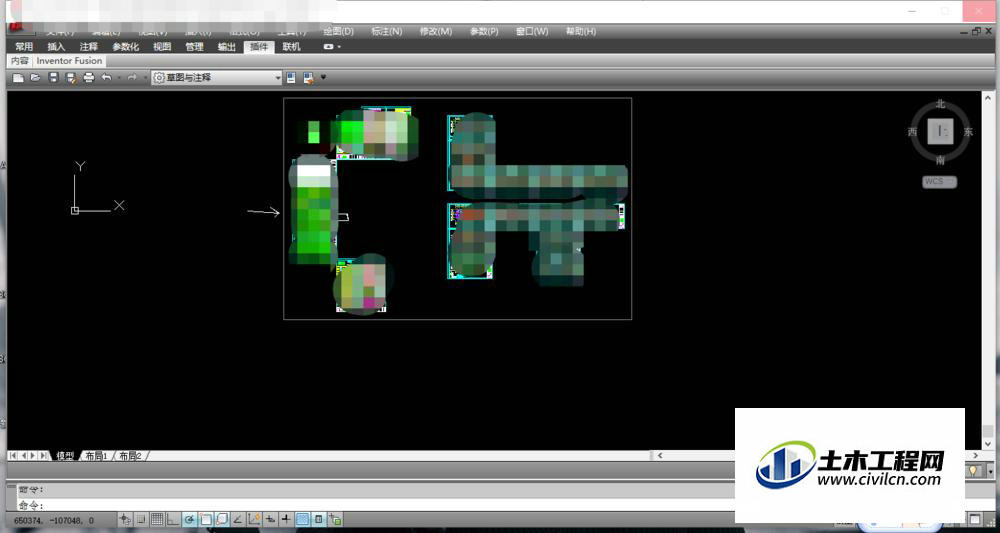The width and height of the screenshot is (1000, 533).
Task: Click the Open file folder icon
Action: pos(36,78)
